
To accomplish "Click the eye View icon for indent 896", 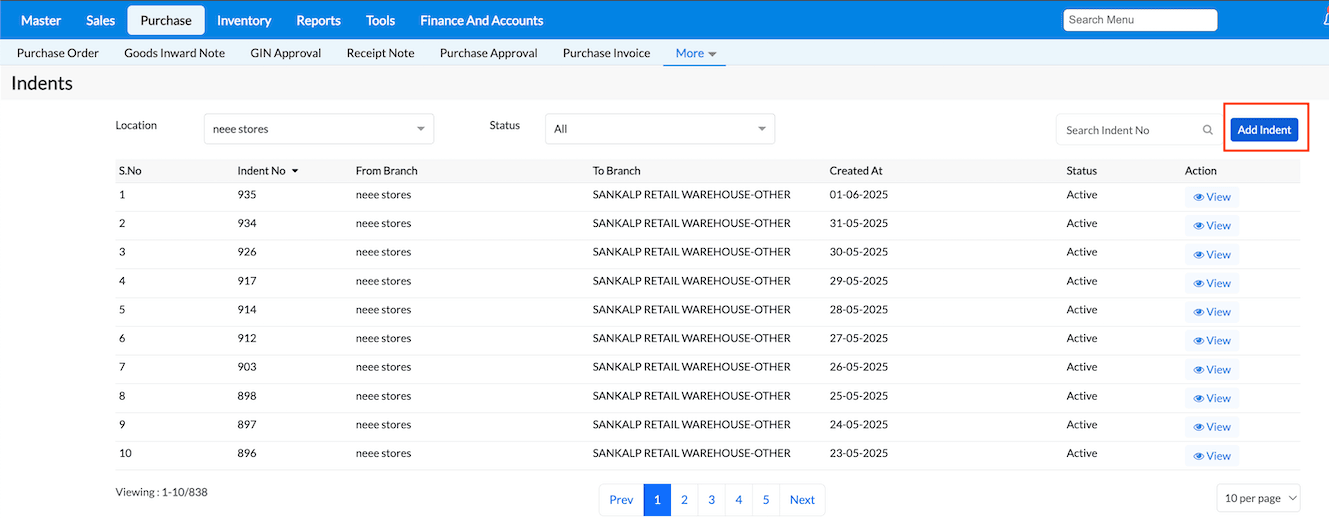I will [x=1199, y=456].
